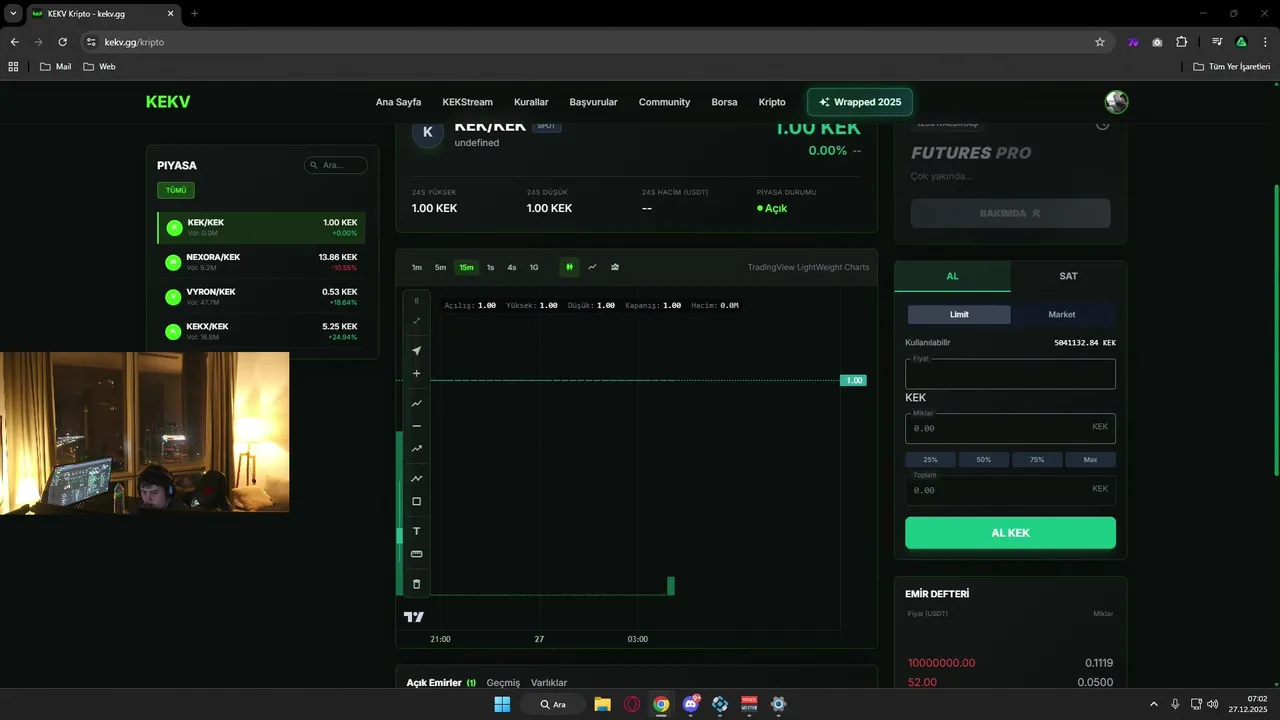
Task: Select the 1G timeframe
Action: tap(534, 268)
